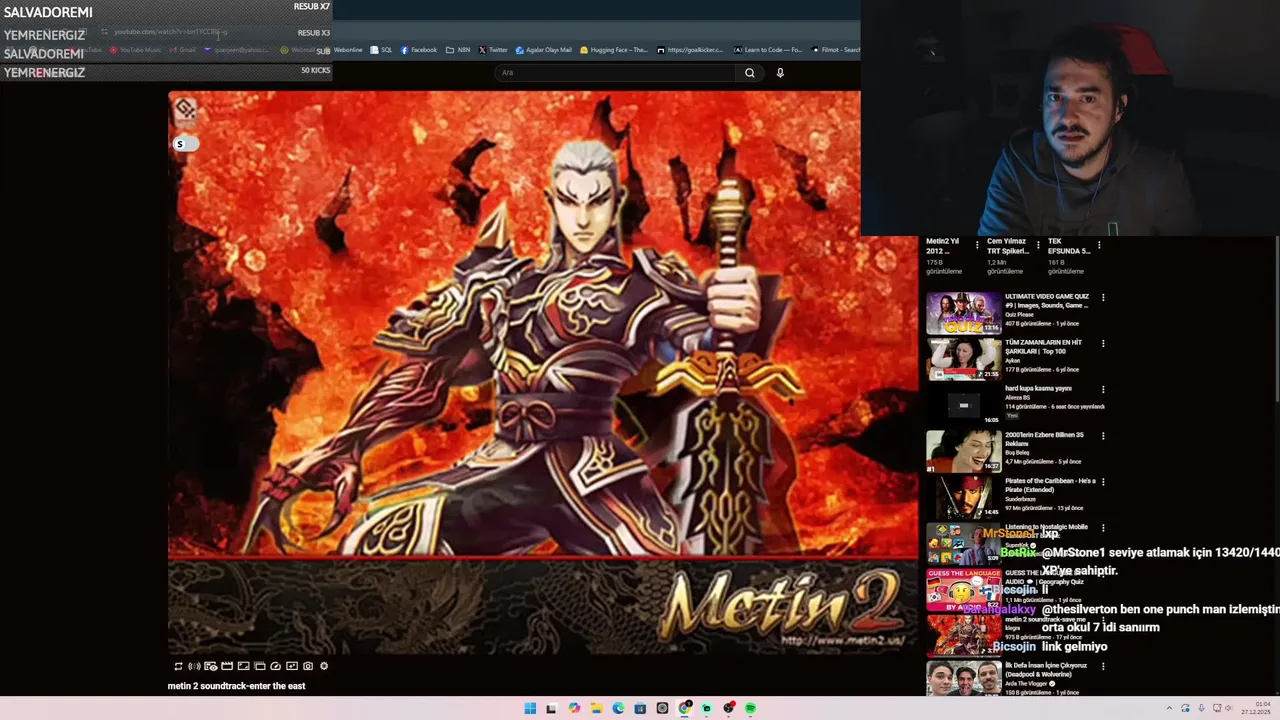
Task: Open the NBN bookmark folder
Action: 458,50
